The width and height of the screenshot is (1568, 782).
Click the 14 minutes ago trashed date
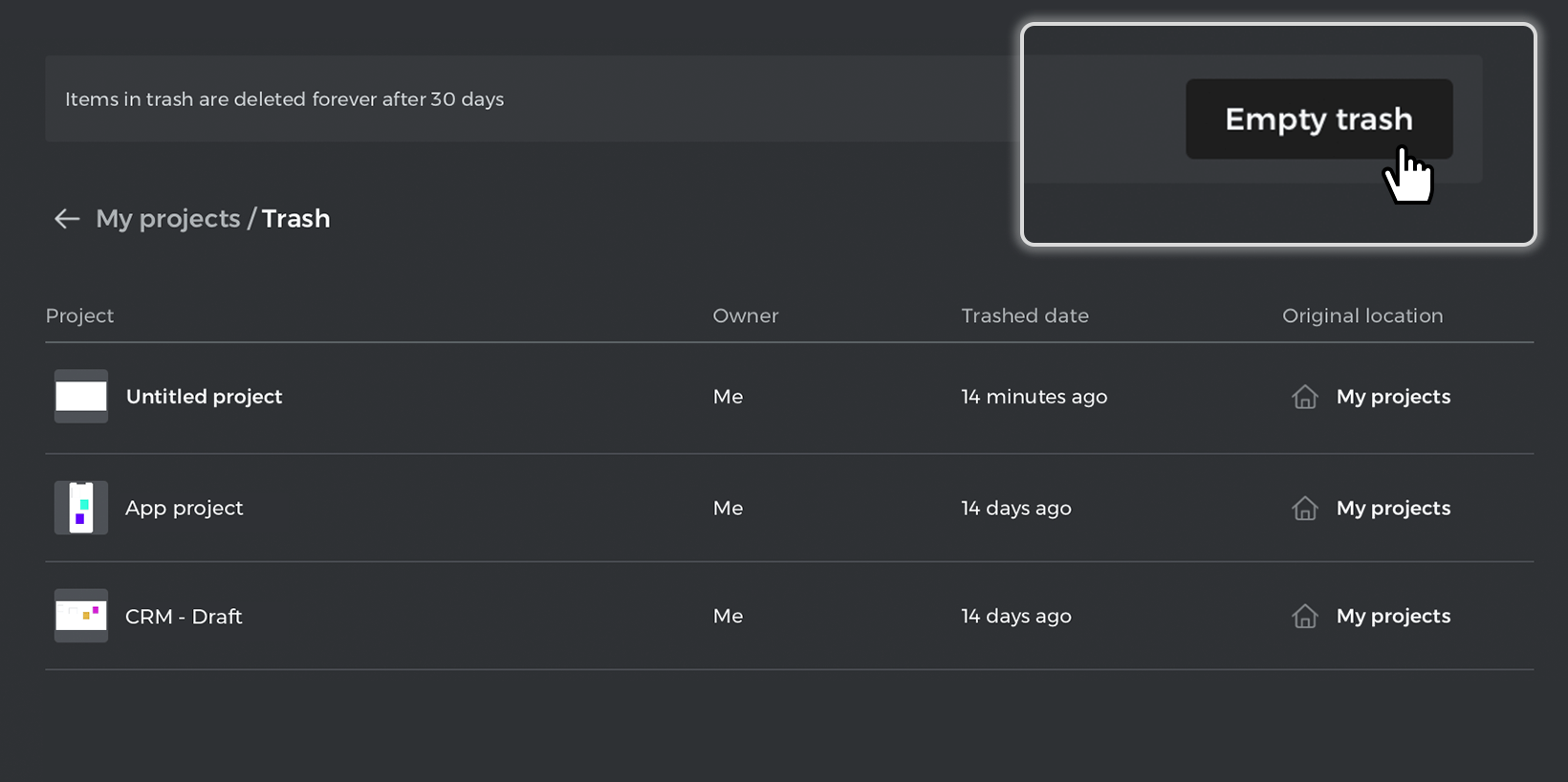1034,397
